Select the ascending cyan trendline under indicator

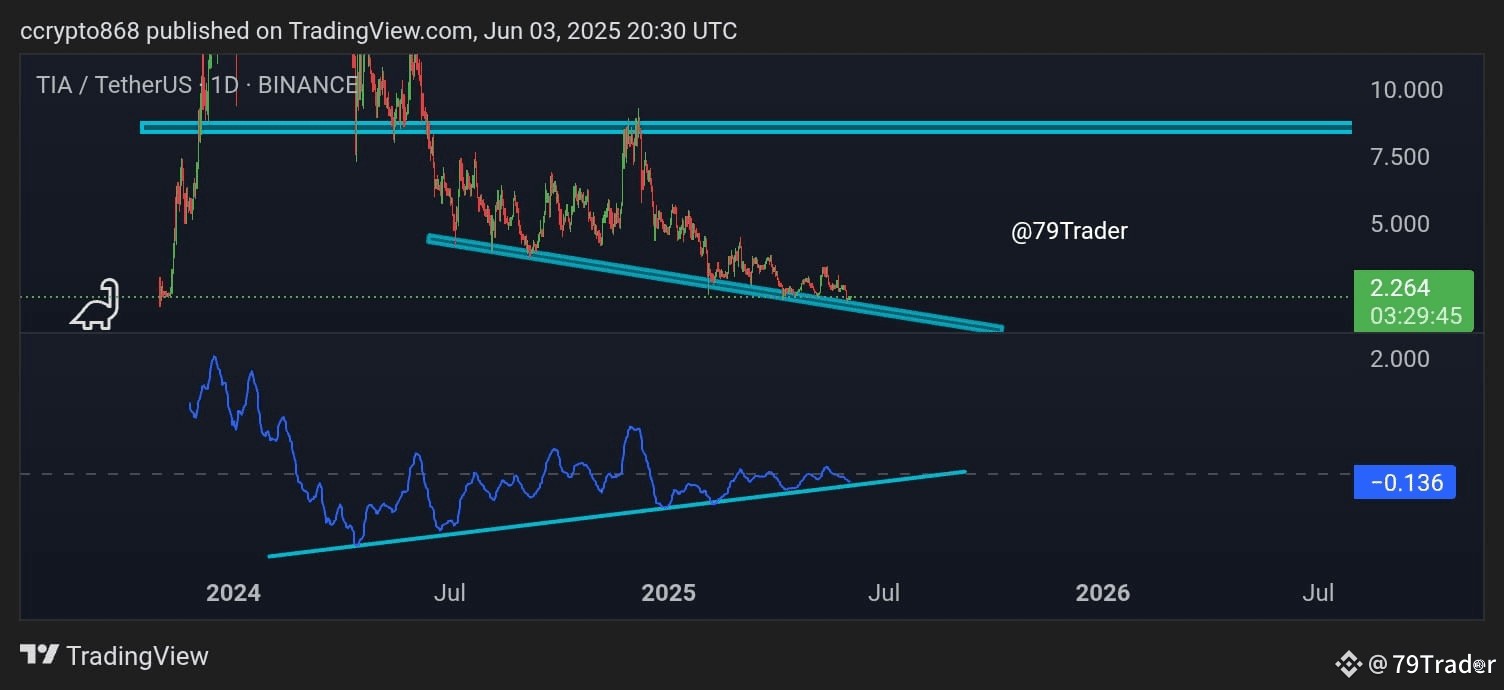[x=617, y=514]
